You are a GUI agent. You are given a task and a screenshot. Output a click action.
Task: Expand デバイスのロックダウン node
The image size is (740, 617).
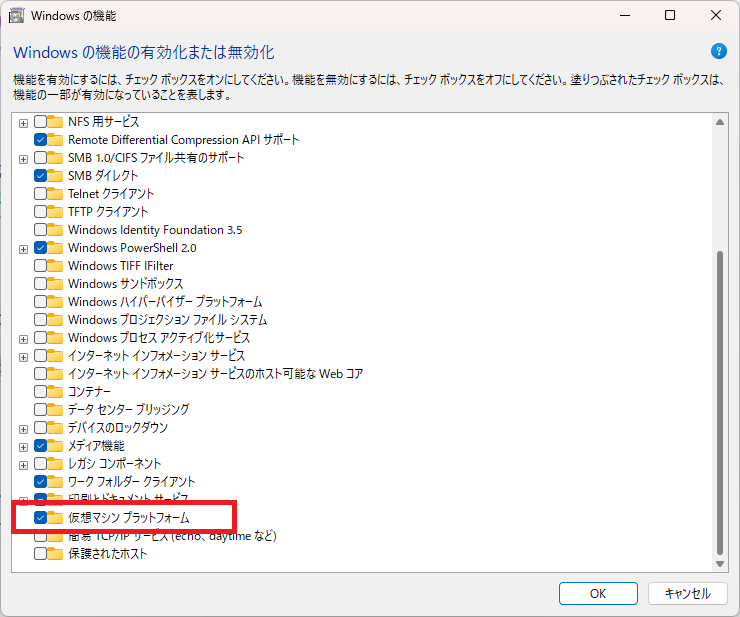[23, 429]
